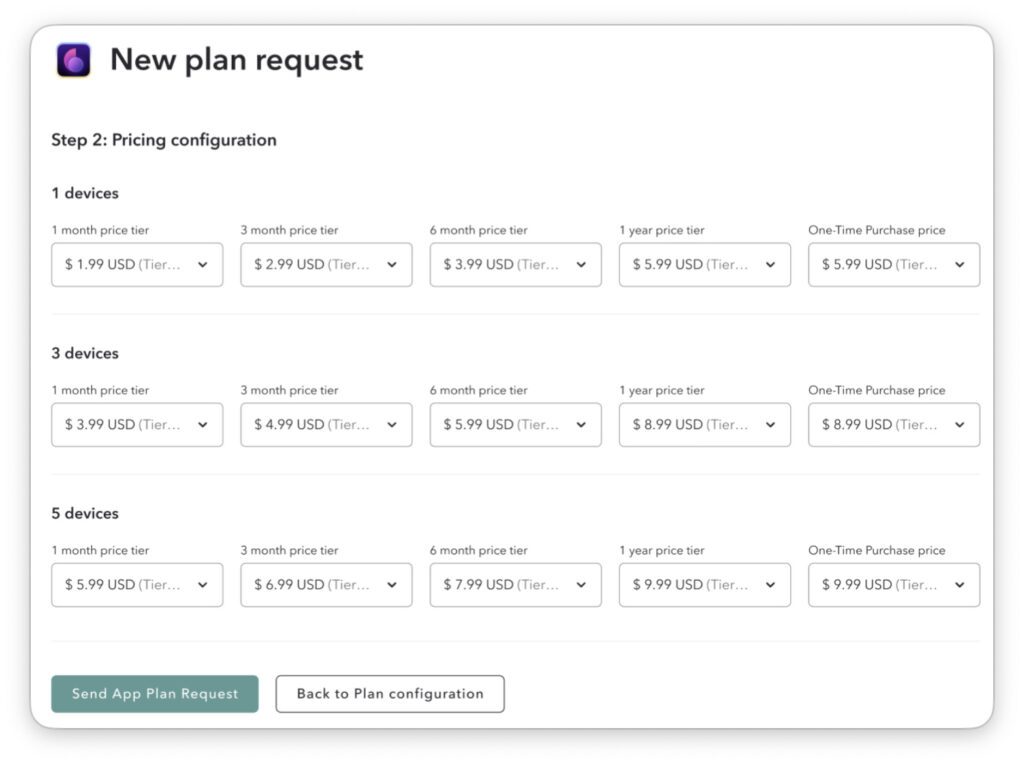Go Back to Plan configuration
Viewport: 1024px width, 764px height.
(x=389, y=693)
